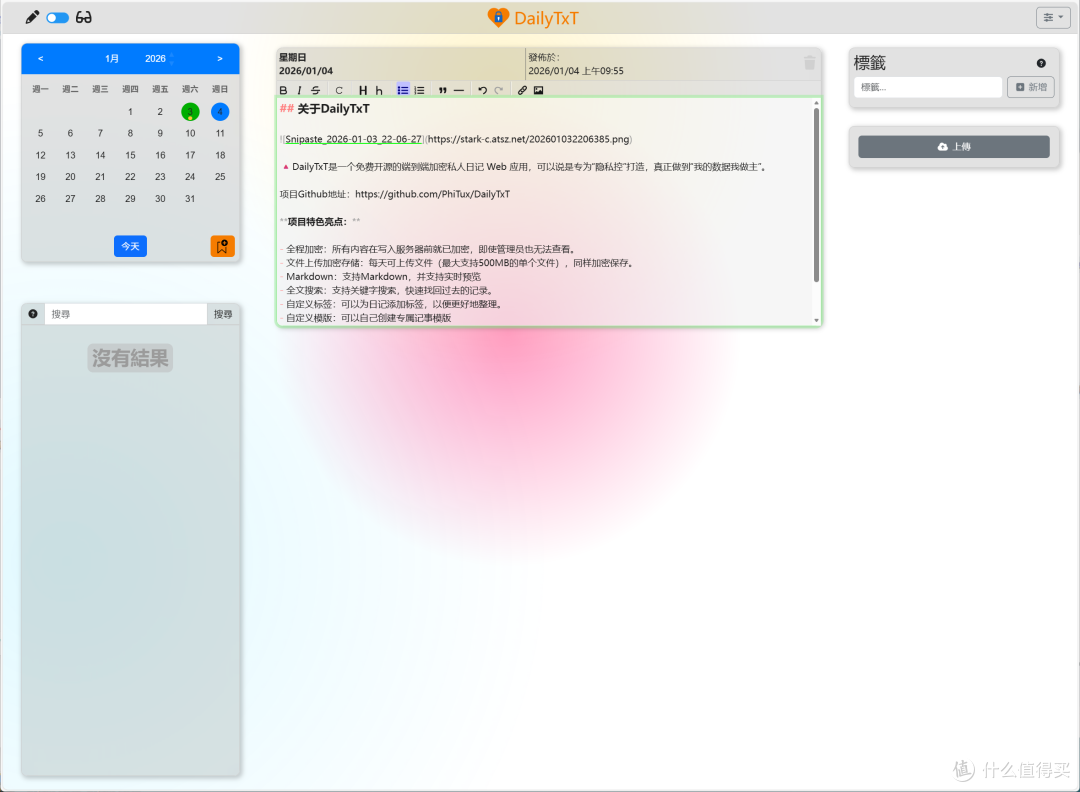The width and height of the screenshot is (1080, 792).
Task: Click the 关于DailyTxT heading text
Action: click(x=333, y=109)
